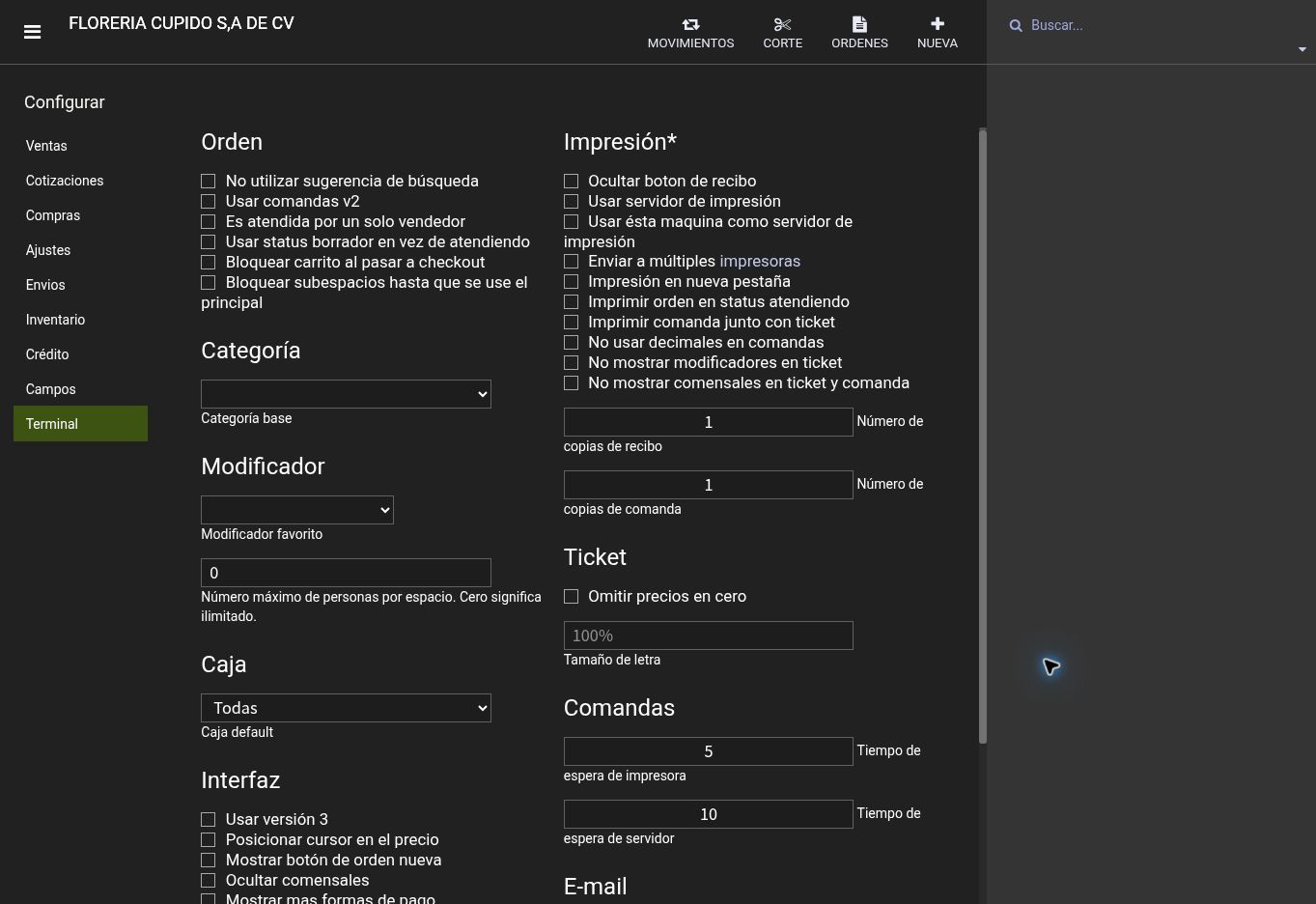The height and width of the screenshot is (904, 1316).
Task: Open the hamburger menu
Action: [x=32, y=32]
